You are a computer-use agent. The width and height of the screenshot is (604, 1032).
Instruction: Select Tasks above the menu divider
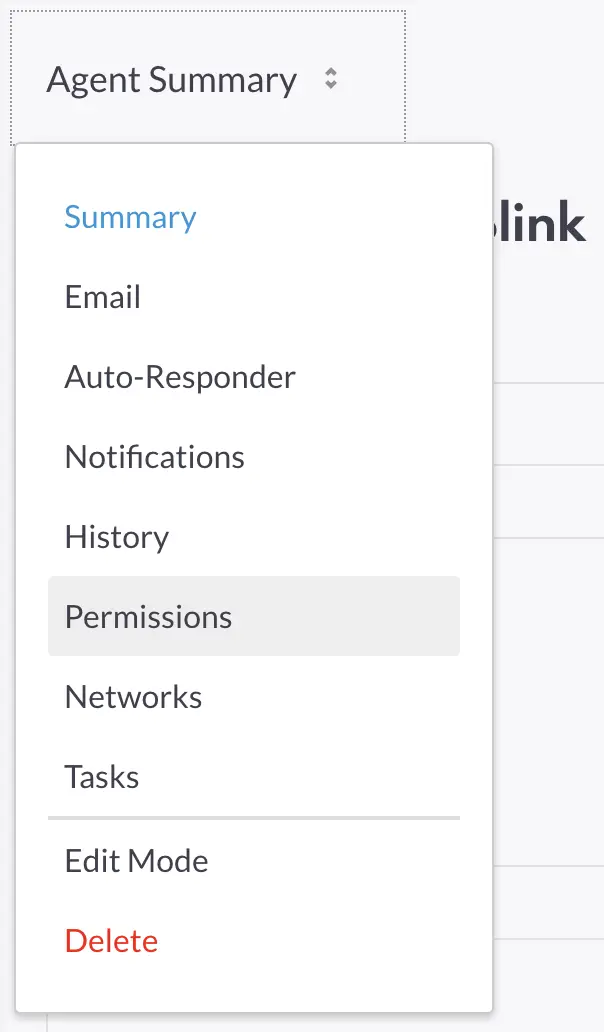point(102,777)
